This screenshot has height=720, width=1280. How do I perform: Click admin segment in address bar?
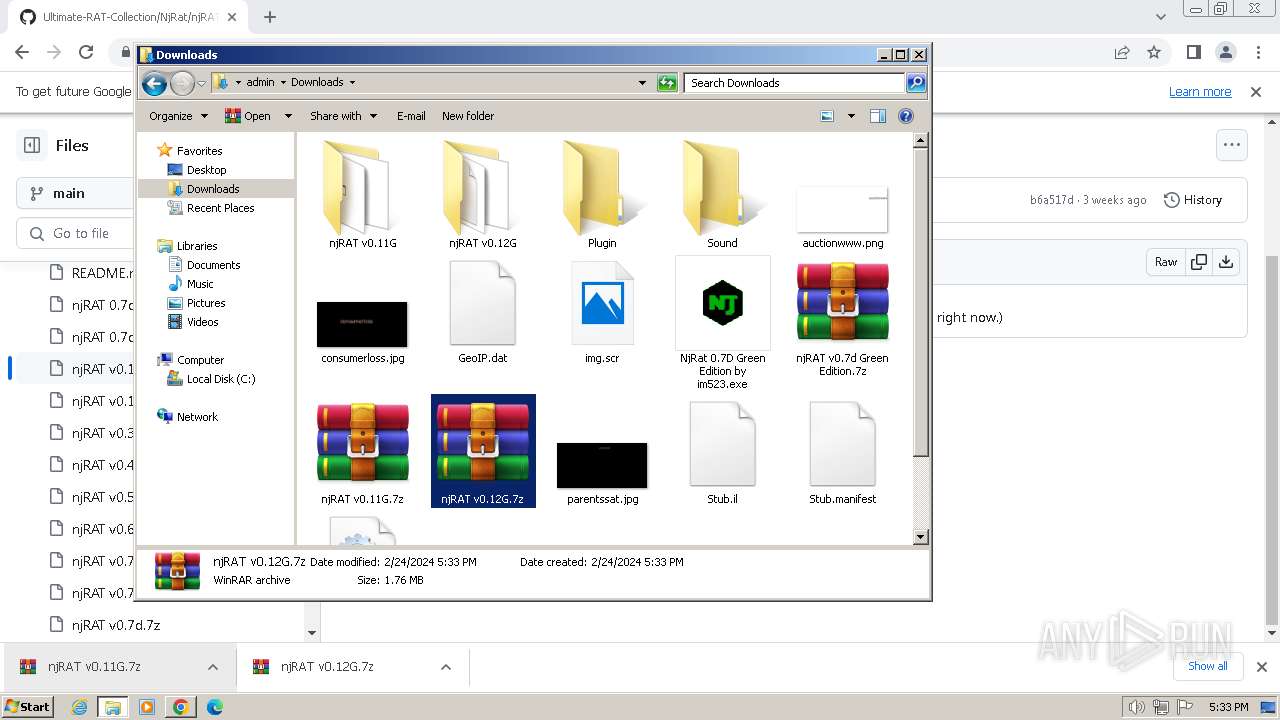260,83
